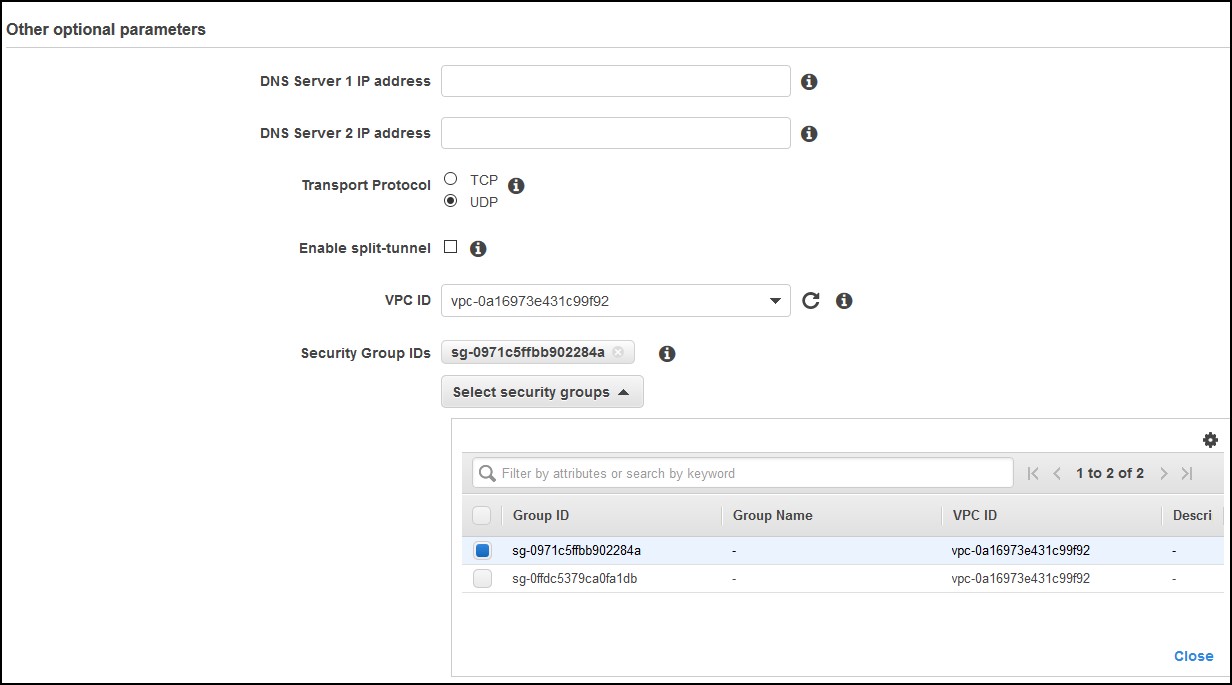
Task: Click VPC ID cell in sg-0971c5ffbb902284a row
Action: [x=1021, y=551]
